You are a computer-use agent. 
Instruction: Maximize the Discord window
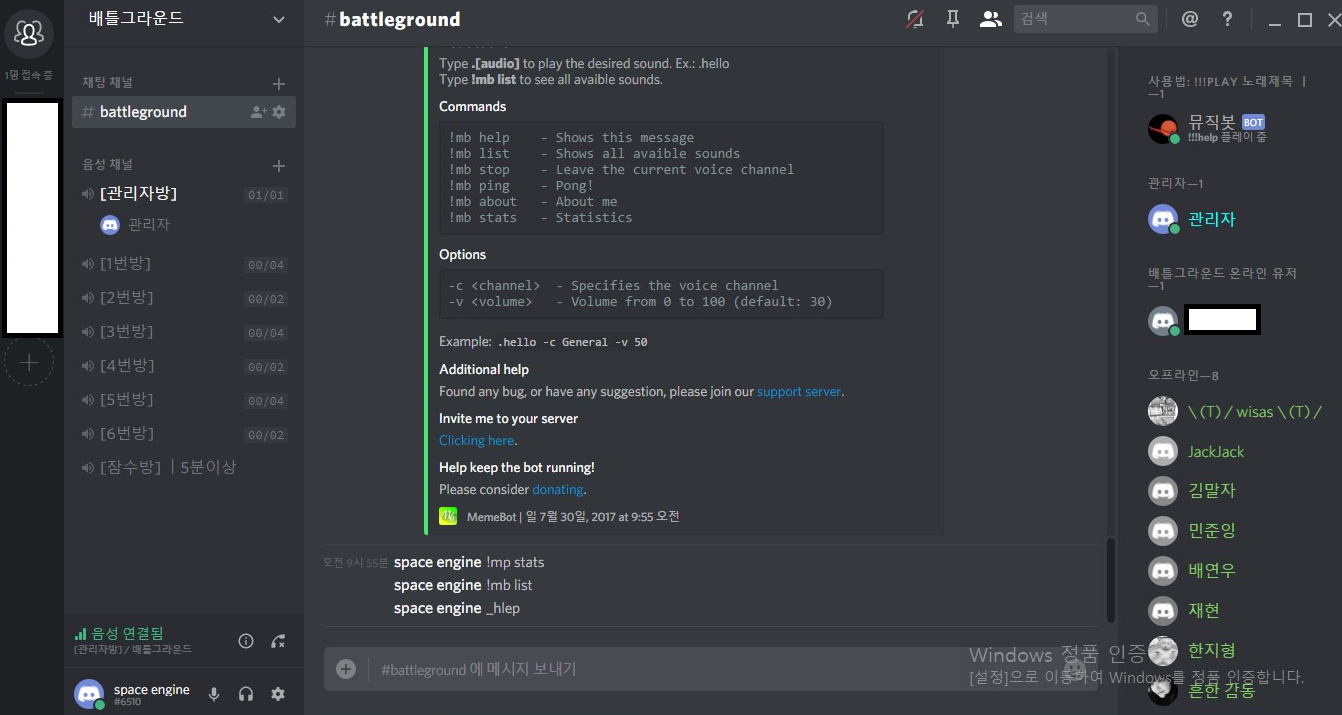pyautogui.click(x=1305, y=19)
